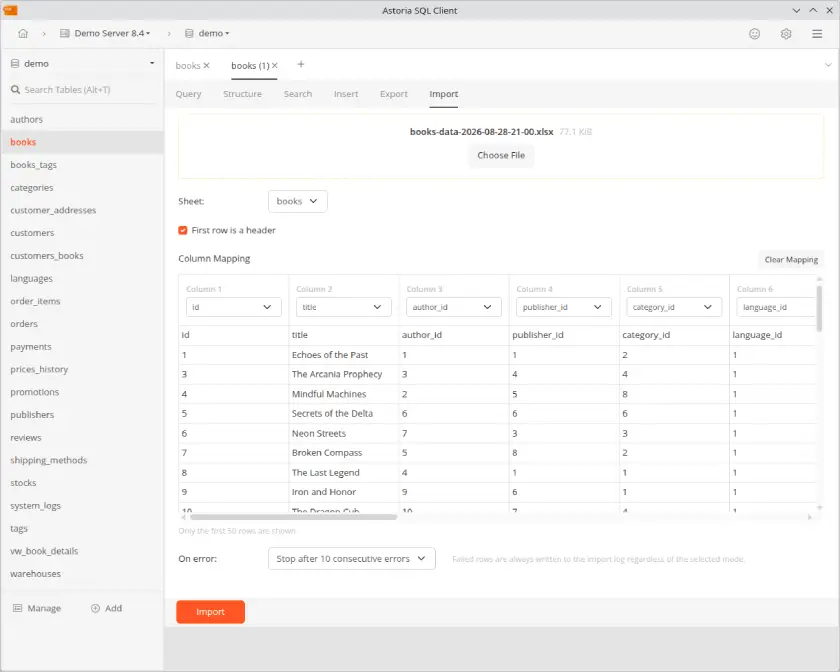Click the horizontal scrollbar of mapping table
Viewport: 840px width, 672px height.
point(294,517)
